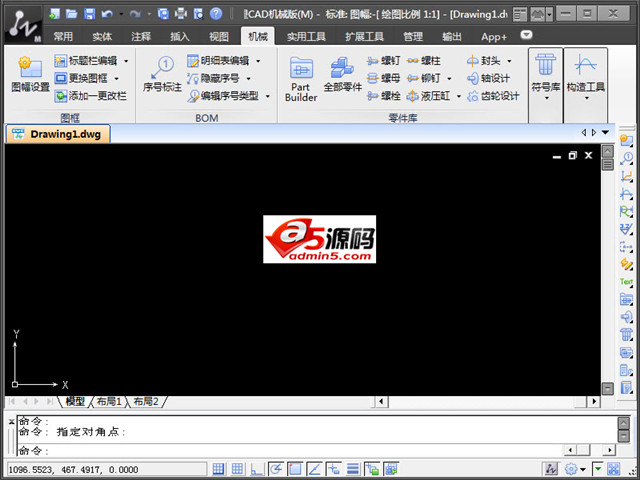Expand the 铆钉 dropdown arrow
The image size is (640, 480).
pos(449,78)
